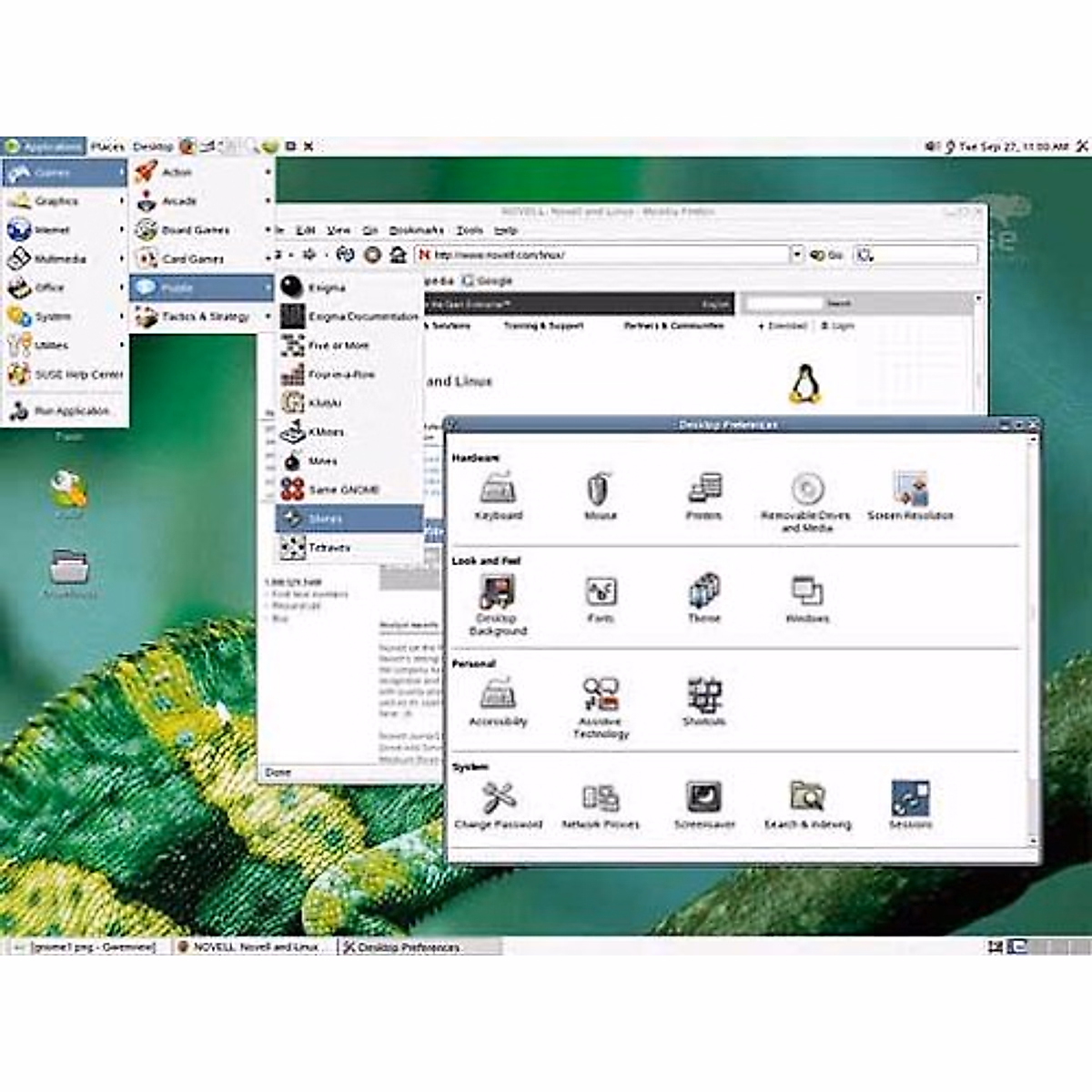Expand the Graphics submenu
The height and width of the screenshot is (1092, 1092).
(x=64, y=201)
